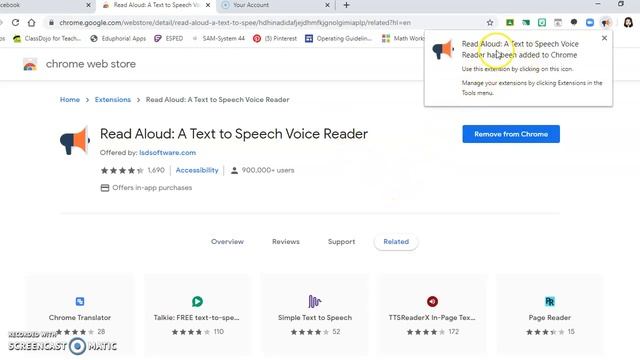Open the Read Aloud extension megaphone icon in toolbar
This screenshot has width=640, height=360.
pyautogui.click(x=606, y=22)
